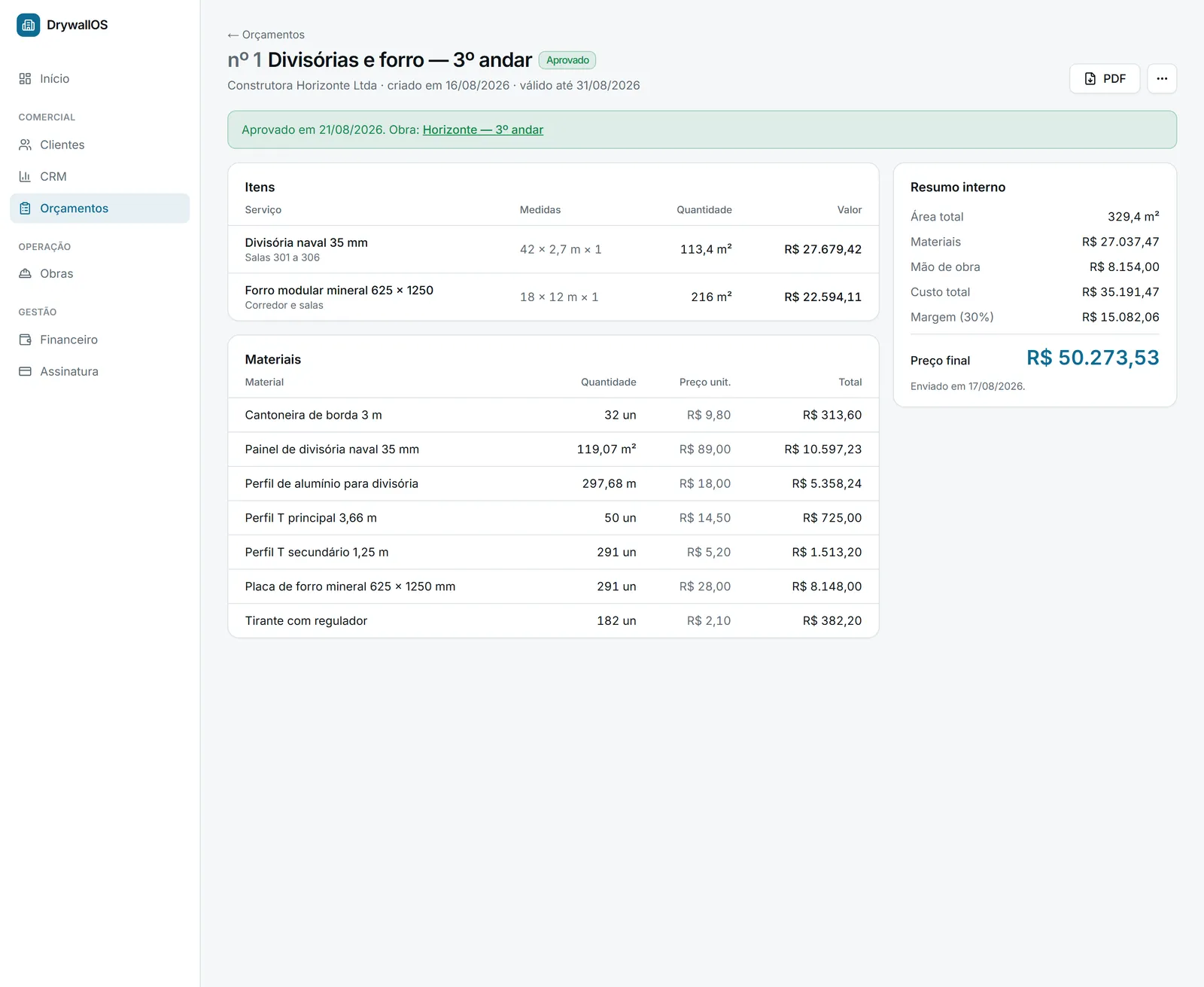The image size is (1204, 987).
Task: Go back to Orçamentos list
Action: pos(266,35)
